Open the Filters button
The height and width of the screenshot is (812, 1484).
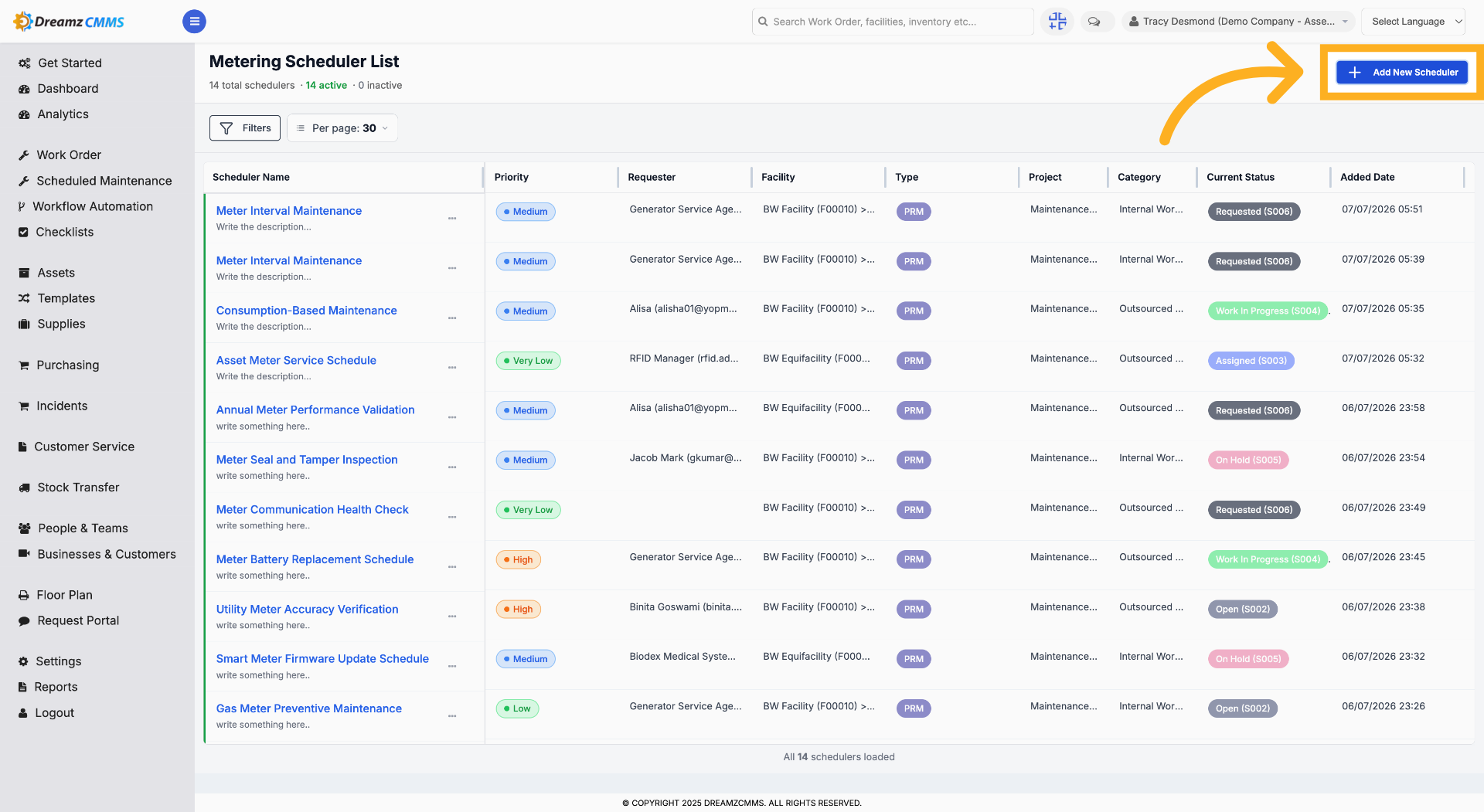[x=245, y=128]
